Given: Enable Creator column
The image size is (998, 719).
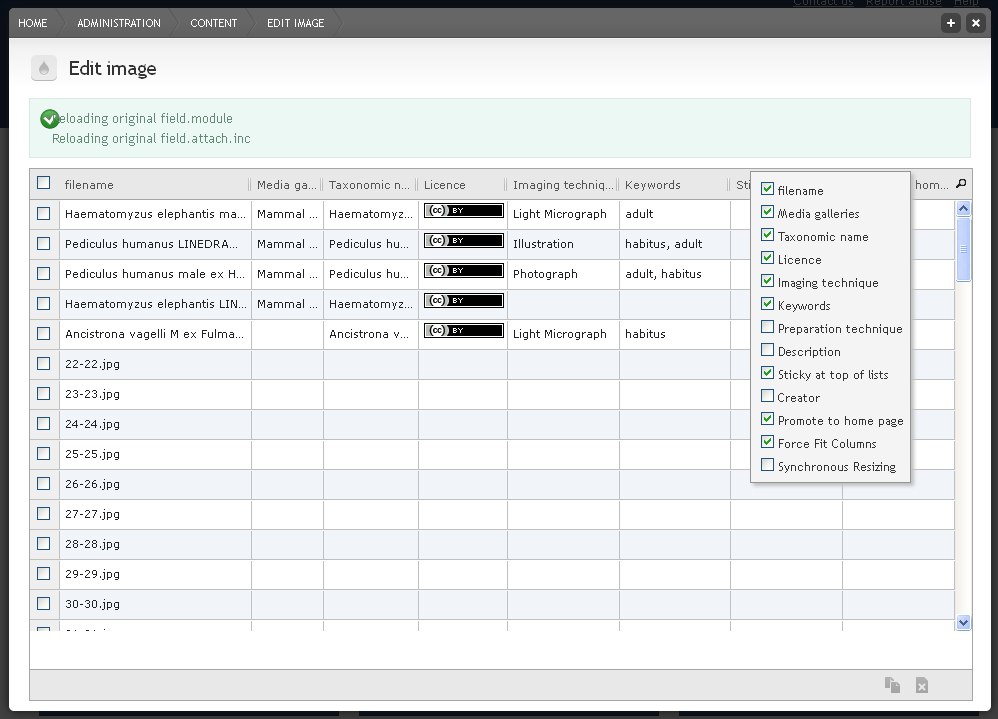Looking at the screenshot, I should click(x=768, y=396).
